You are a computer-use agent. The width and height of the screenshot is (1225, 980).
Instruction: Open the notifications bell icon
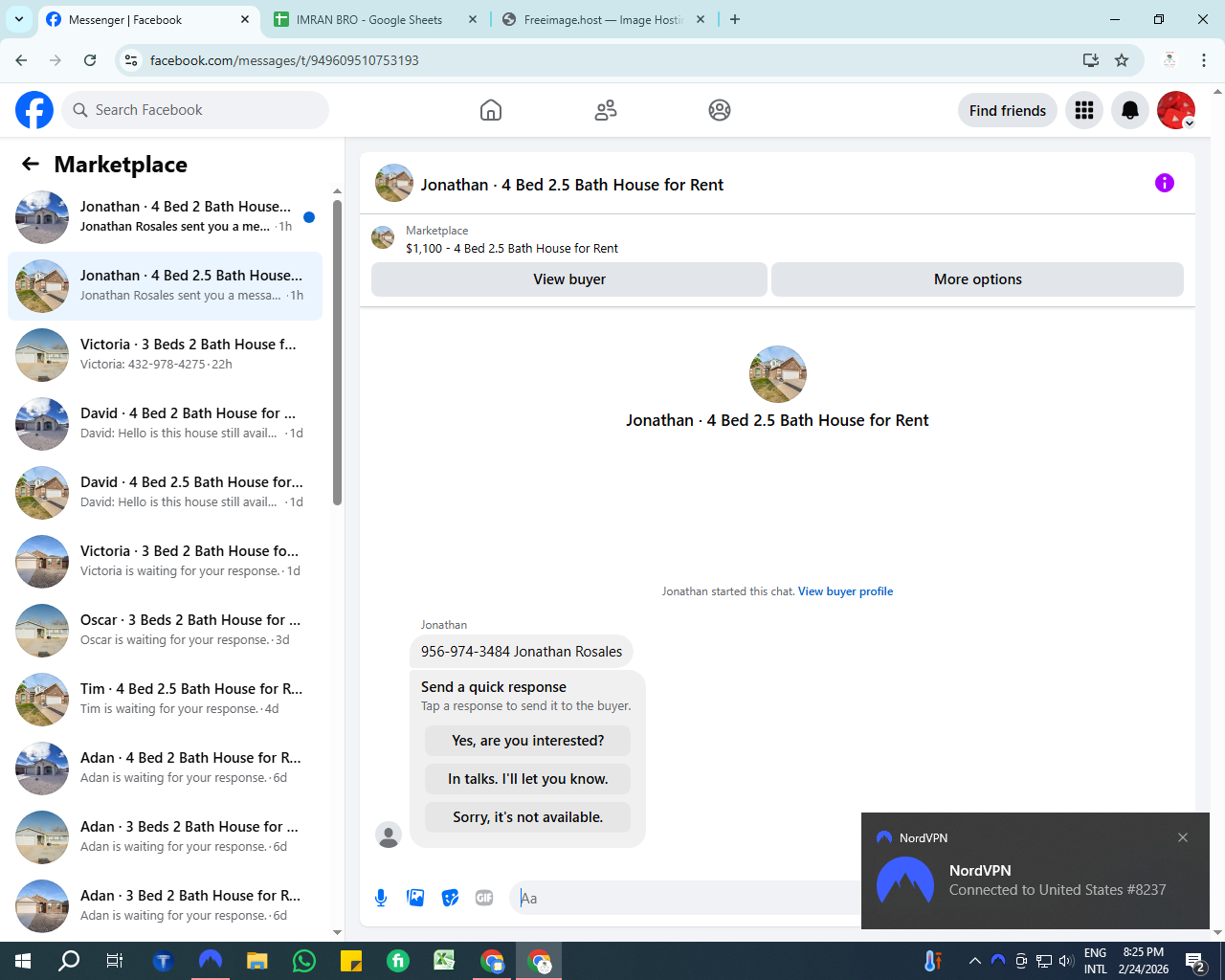pos(1130,110)
